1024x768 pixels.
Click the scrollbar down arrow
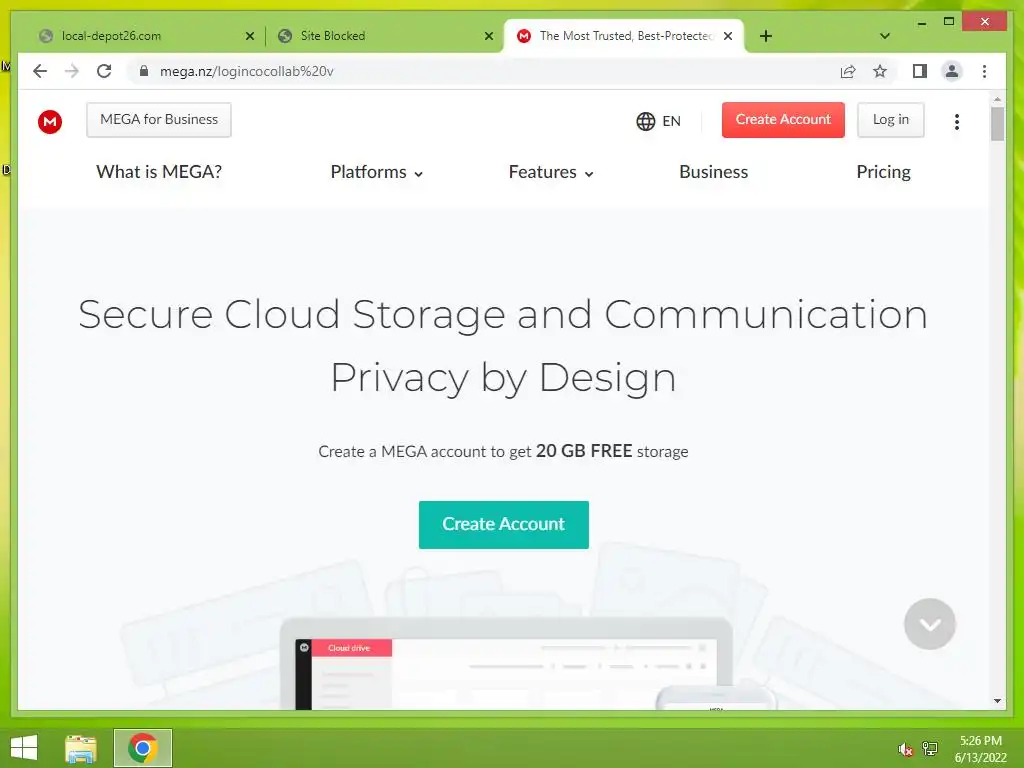coord(997,701)
